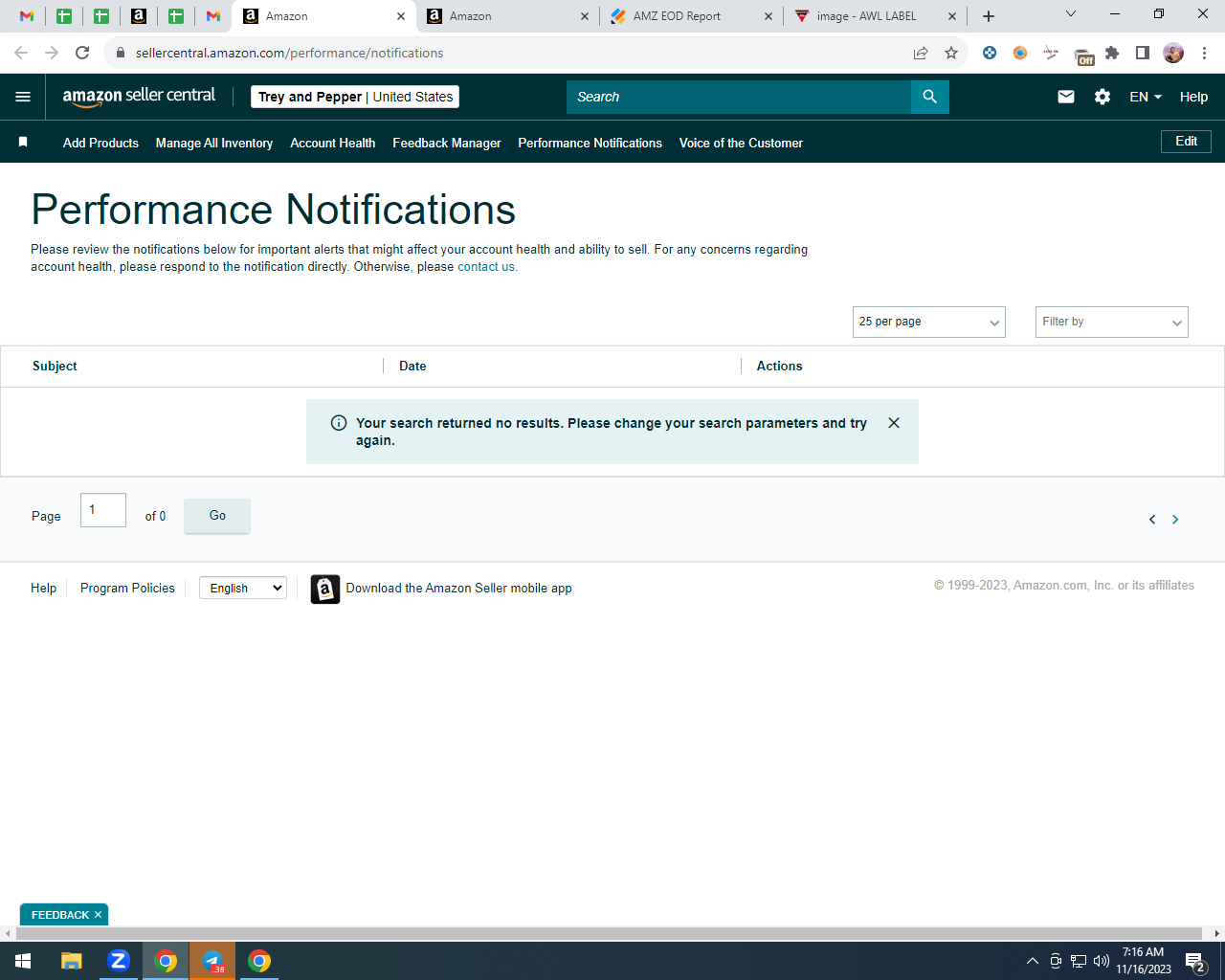
Task: Dismiss the no results alert
Action: point(894,423)
